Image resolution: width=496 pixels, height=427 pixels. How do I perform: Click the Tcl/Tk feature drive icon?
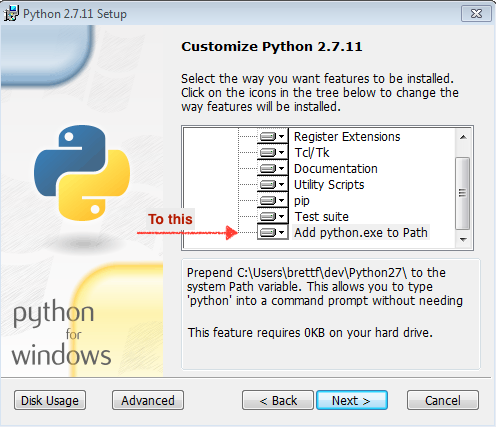click(268, 153)
